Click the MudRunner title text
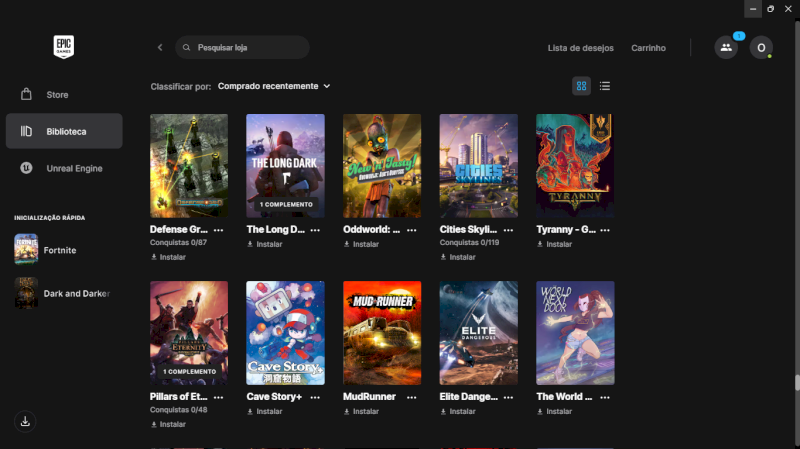The width and height of the screenshot is (800, 449). [x=369, y=396]
